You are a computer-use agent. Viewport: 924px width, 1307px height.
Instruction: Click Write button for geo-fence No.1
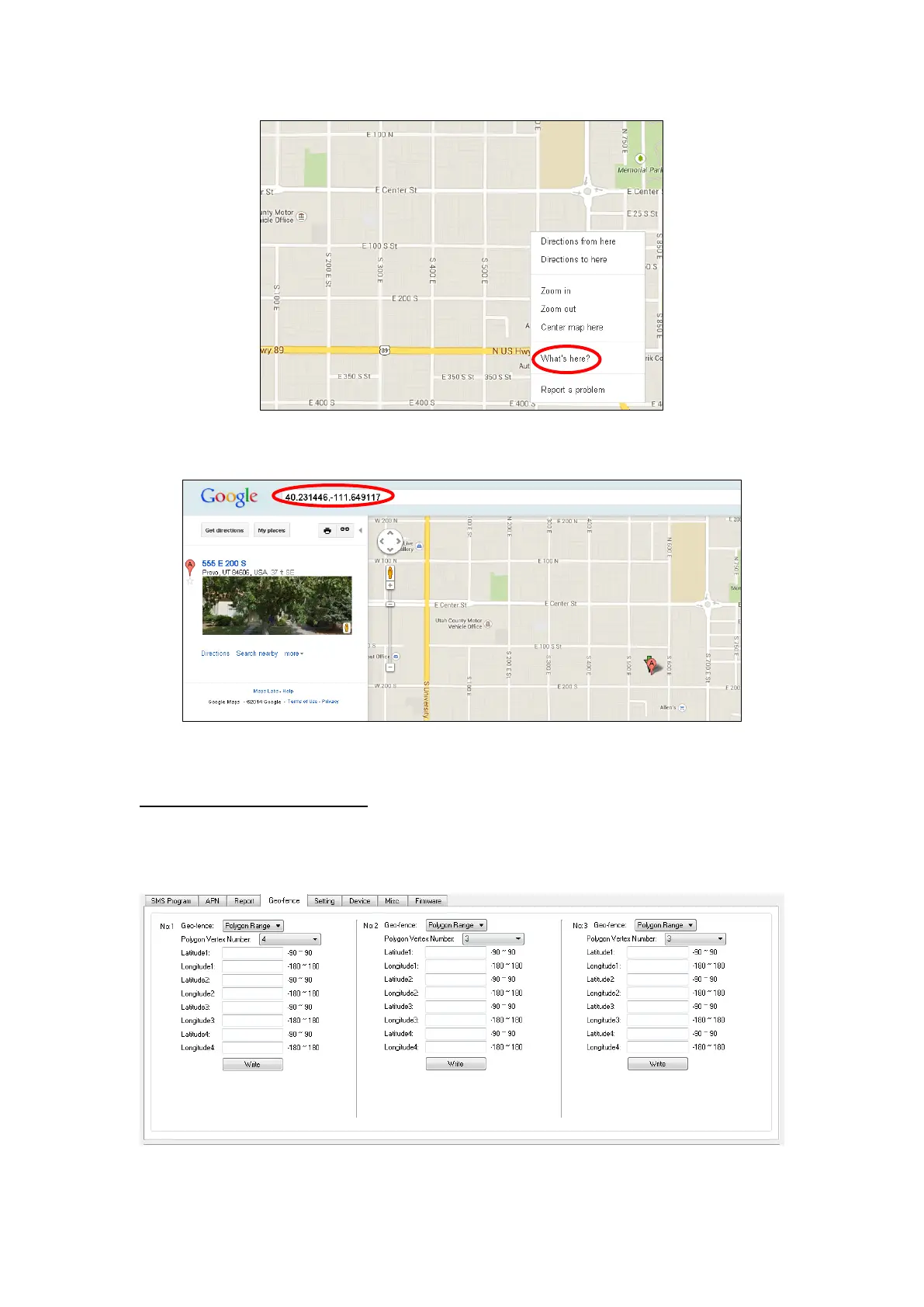coord(253,1065)
